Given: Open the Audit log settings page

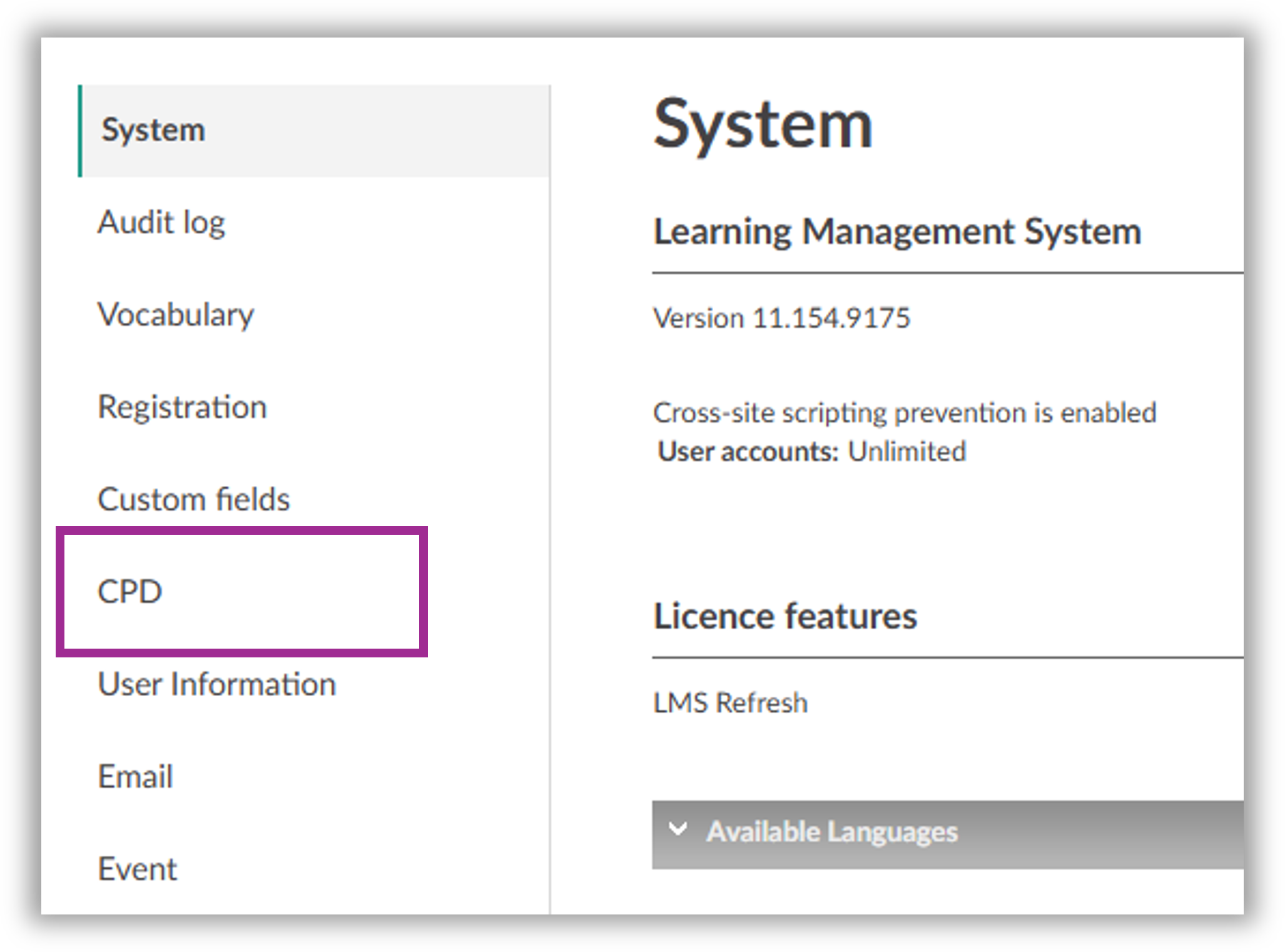Looking at the screenshot, I should click(161, 223).
